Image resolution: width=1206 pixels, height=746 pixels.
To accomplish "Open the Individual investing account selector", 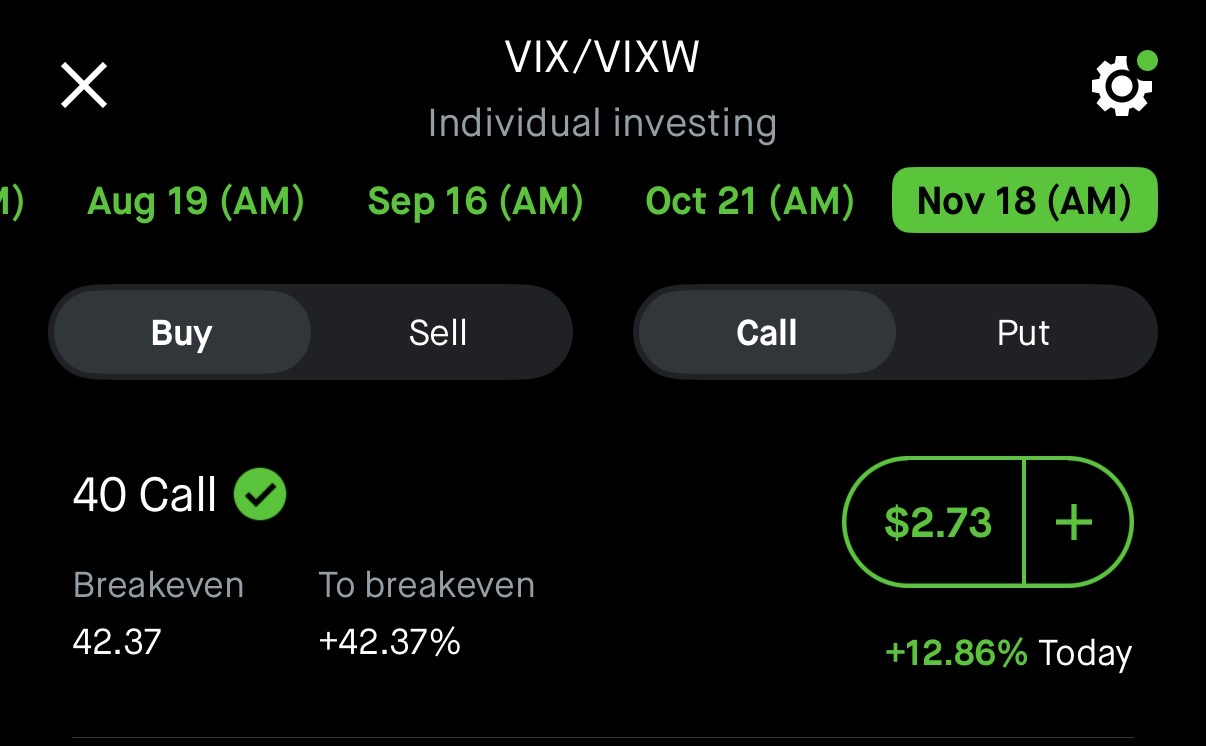I will pos(602,124).
